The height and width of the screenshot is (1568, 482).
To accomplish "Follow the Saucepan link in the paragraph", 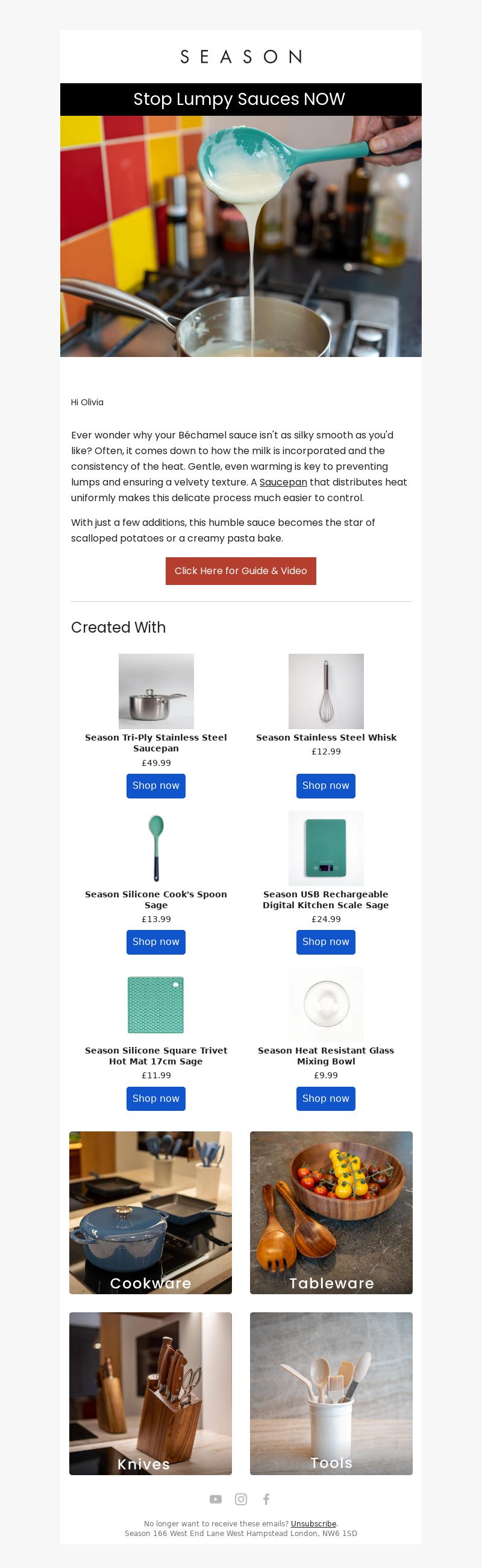I will tap(283, 482).
